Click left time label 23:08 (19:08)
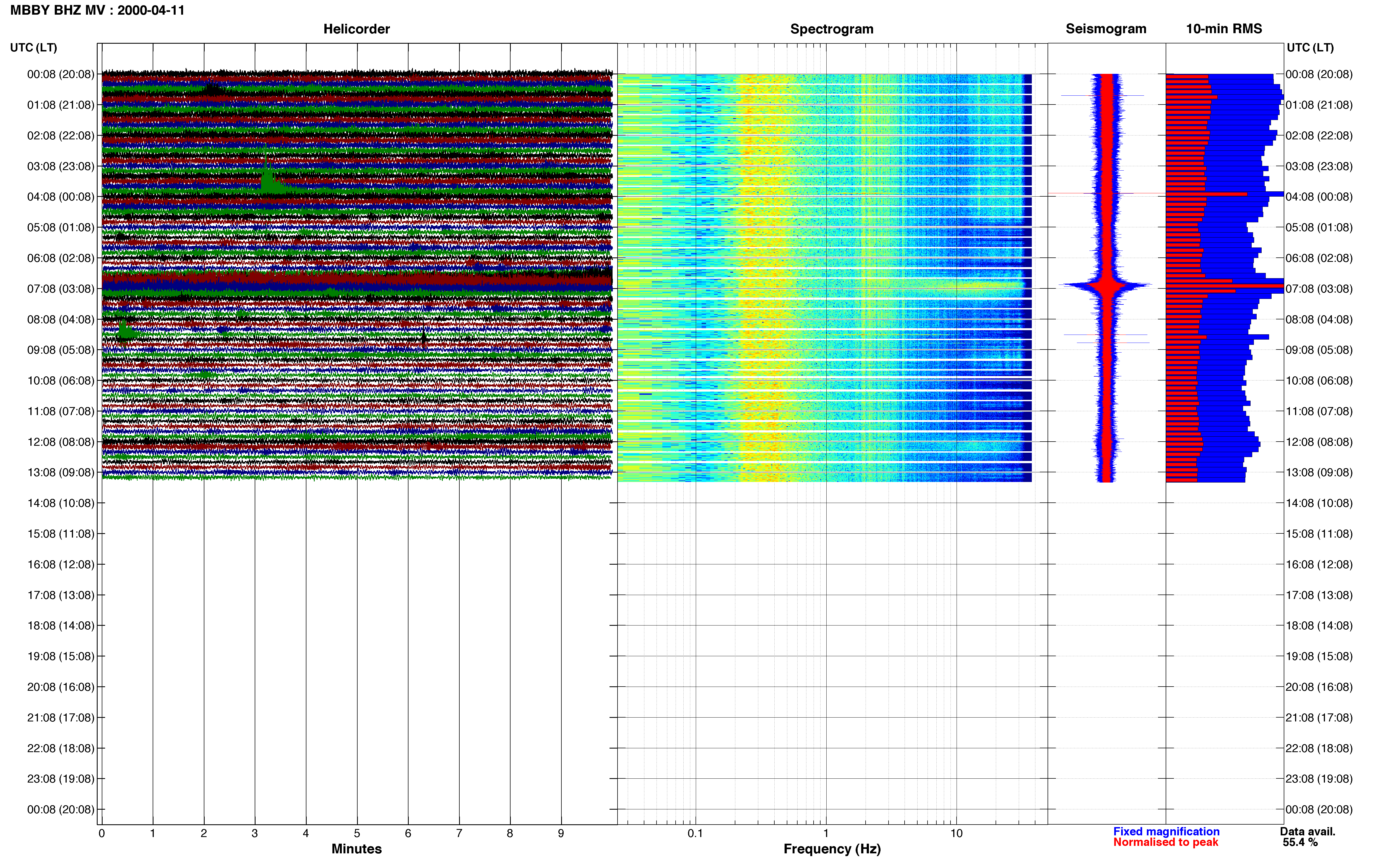 (61, 779)
